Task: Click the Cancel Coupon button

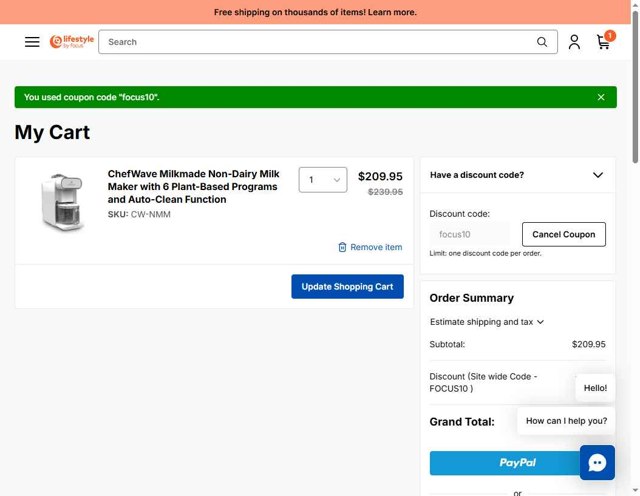Action: (x=564, y=234)
